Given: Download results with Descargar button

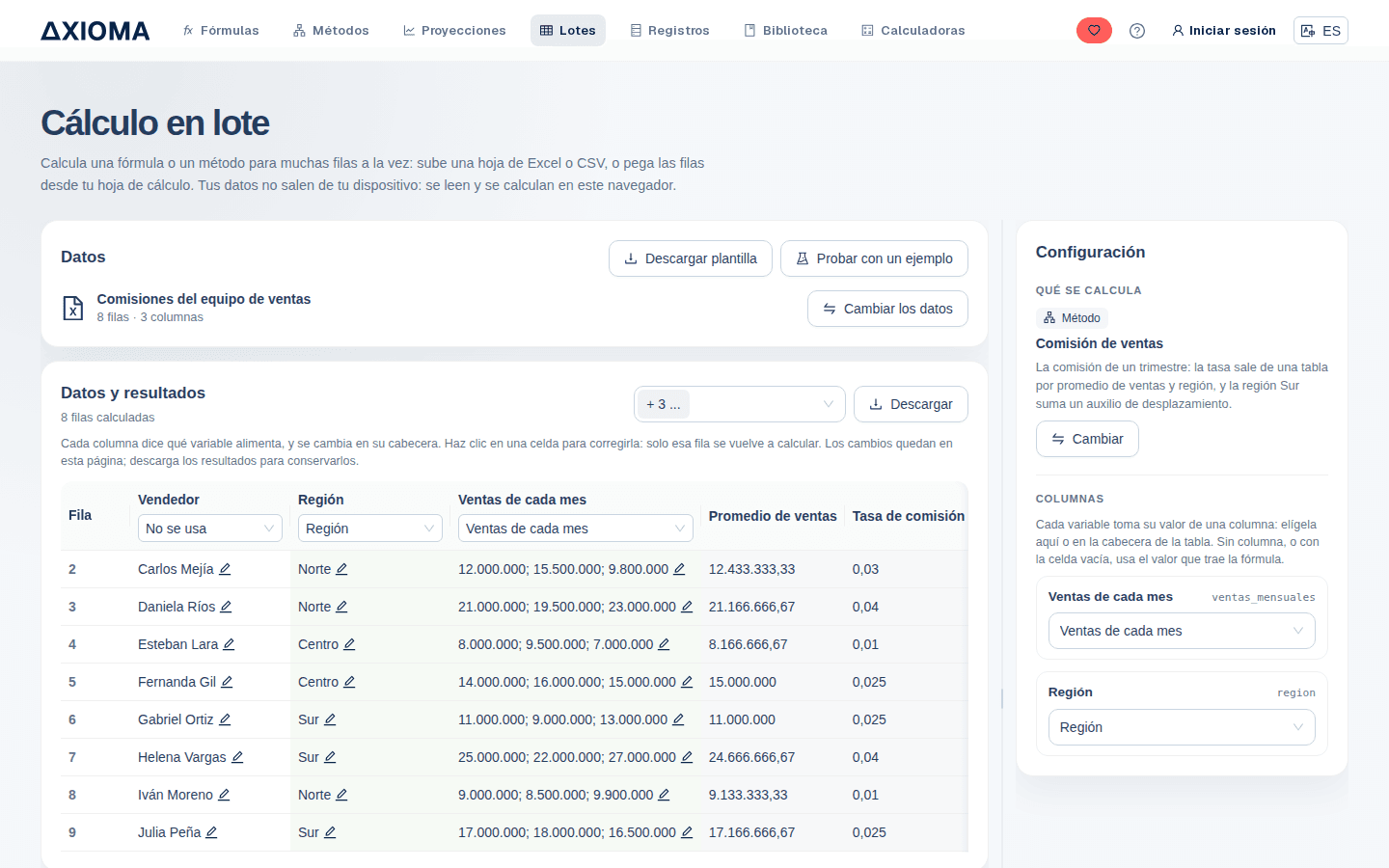Looking at the screenshot, I should pos(911,404).
